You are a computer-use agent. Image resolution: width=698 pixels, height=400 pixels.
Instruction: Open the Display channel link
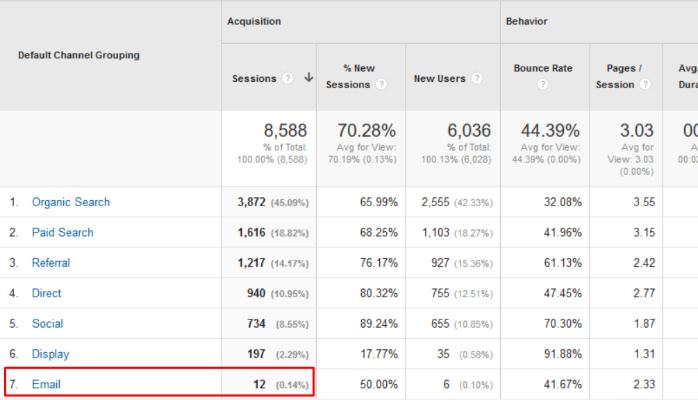pyautogui.click(x=50, y=354)
